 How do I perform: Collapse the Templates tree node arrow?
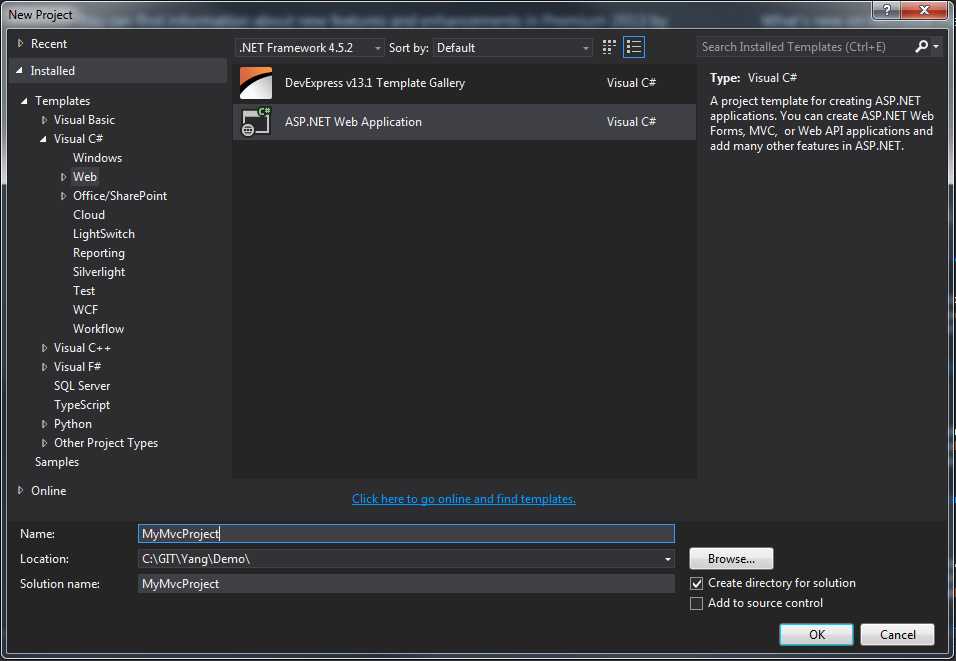point(24,101)
